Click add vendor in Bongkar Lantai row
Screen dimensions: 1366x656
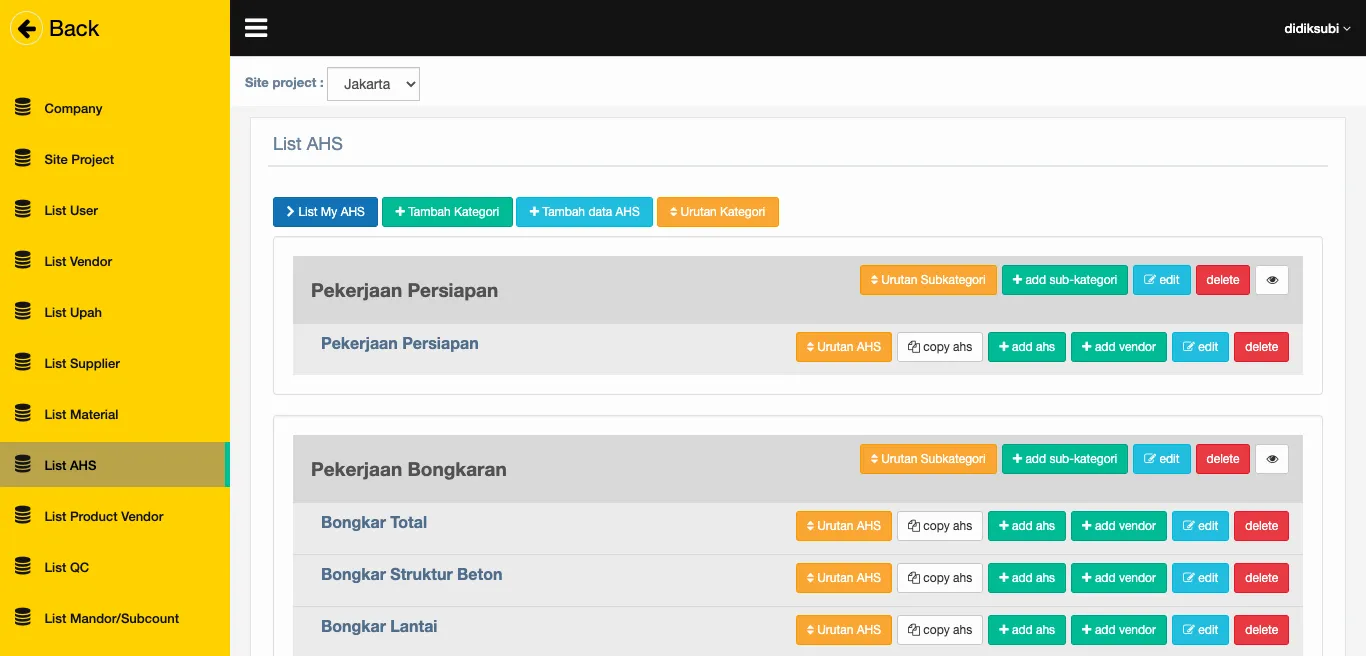tap(1119, 630)
